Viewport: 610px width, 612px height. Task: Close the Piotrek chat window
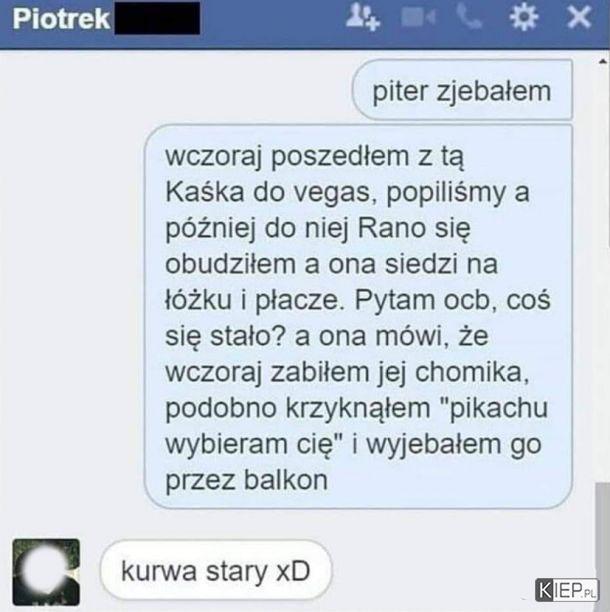[578, 18]
